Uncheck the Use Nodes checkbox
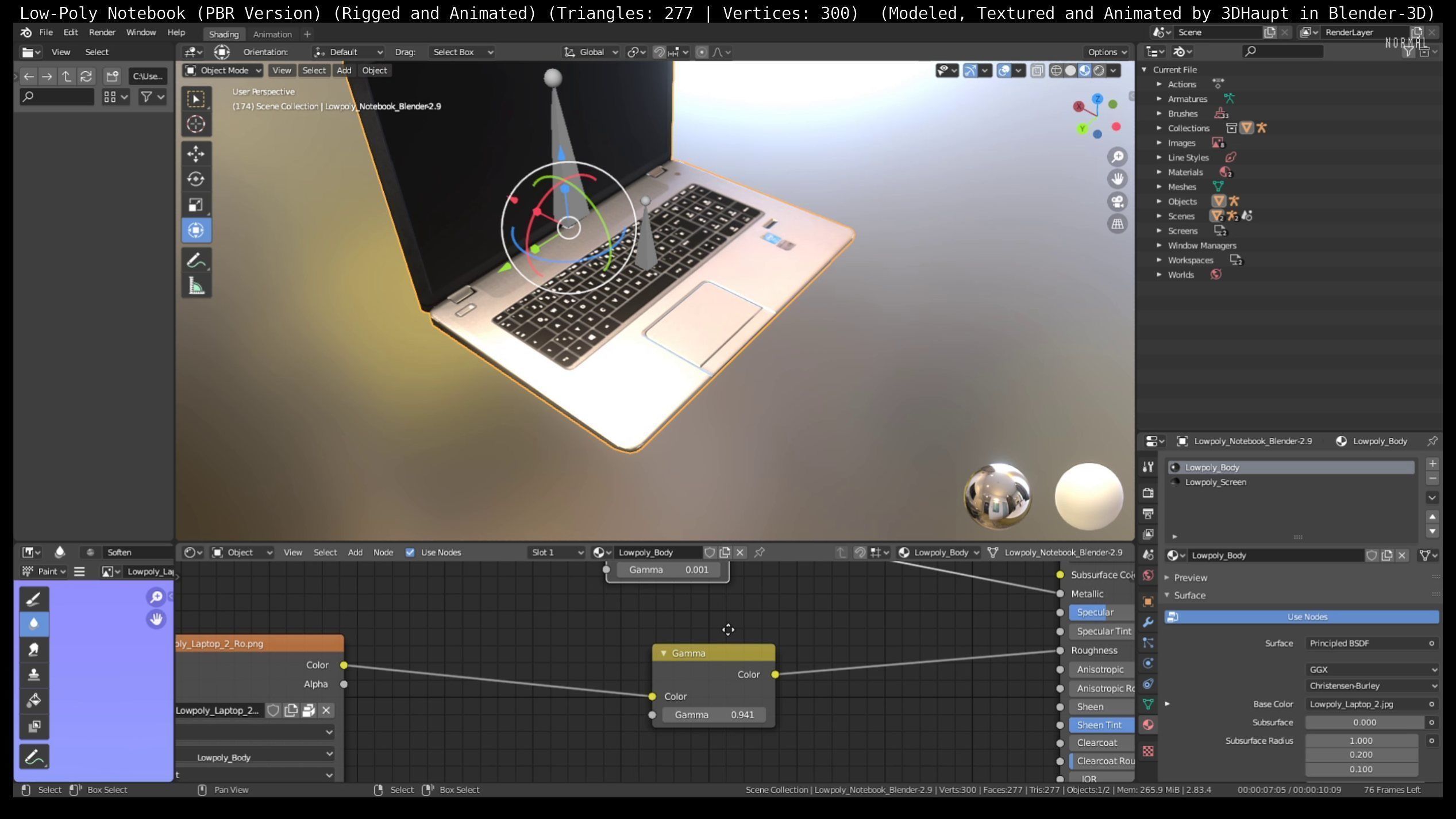1456x819 pixels. 410,552
